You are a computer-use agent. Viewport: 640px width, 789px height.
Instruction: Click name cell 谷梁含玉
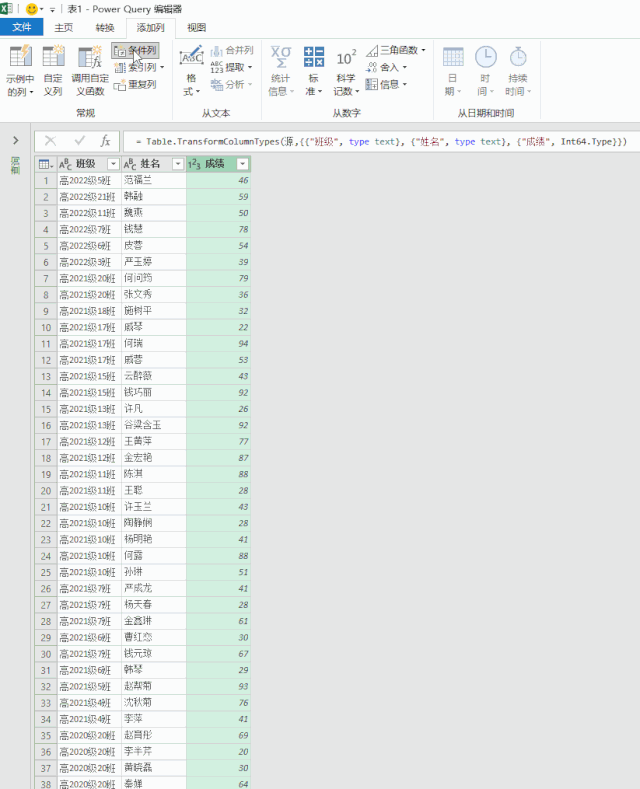pyautogui.click(x=153, y=425)
